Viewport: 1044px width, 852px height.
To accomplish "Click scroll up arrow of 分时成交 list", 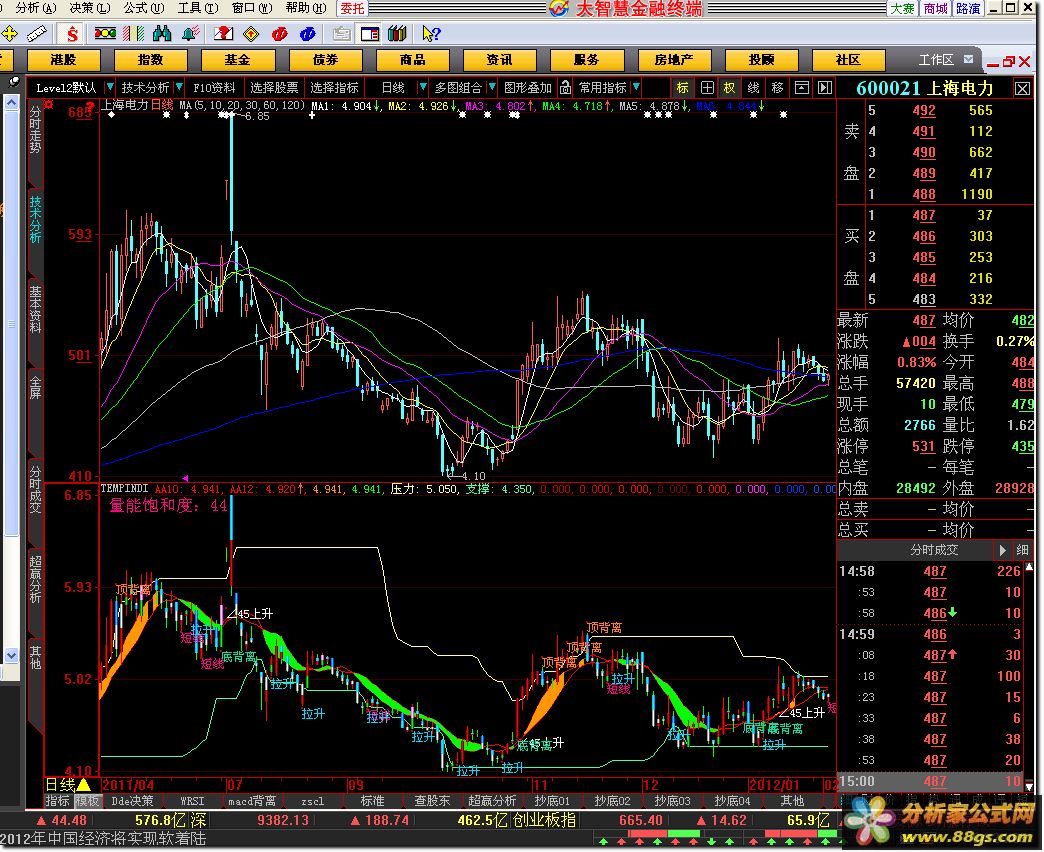I will 1030,568.
